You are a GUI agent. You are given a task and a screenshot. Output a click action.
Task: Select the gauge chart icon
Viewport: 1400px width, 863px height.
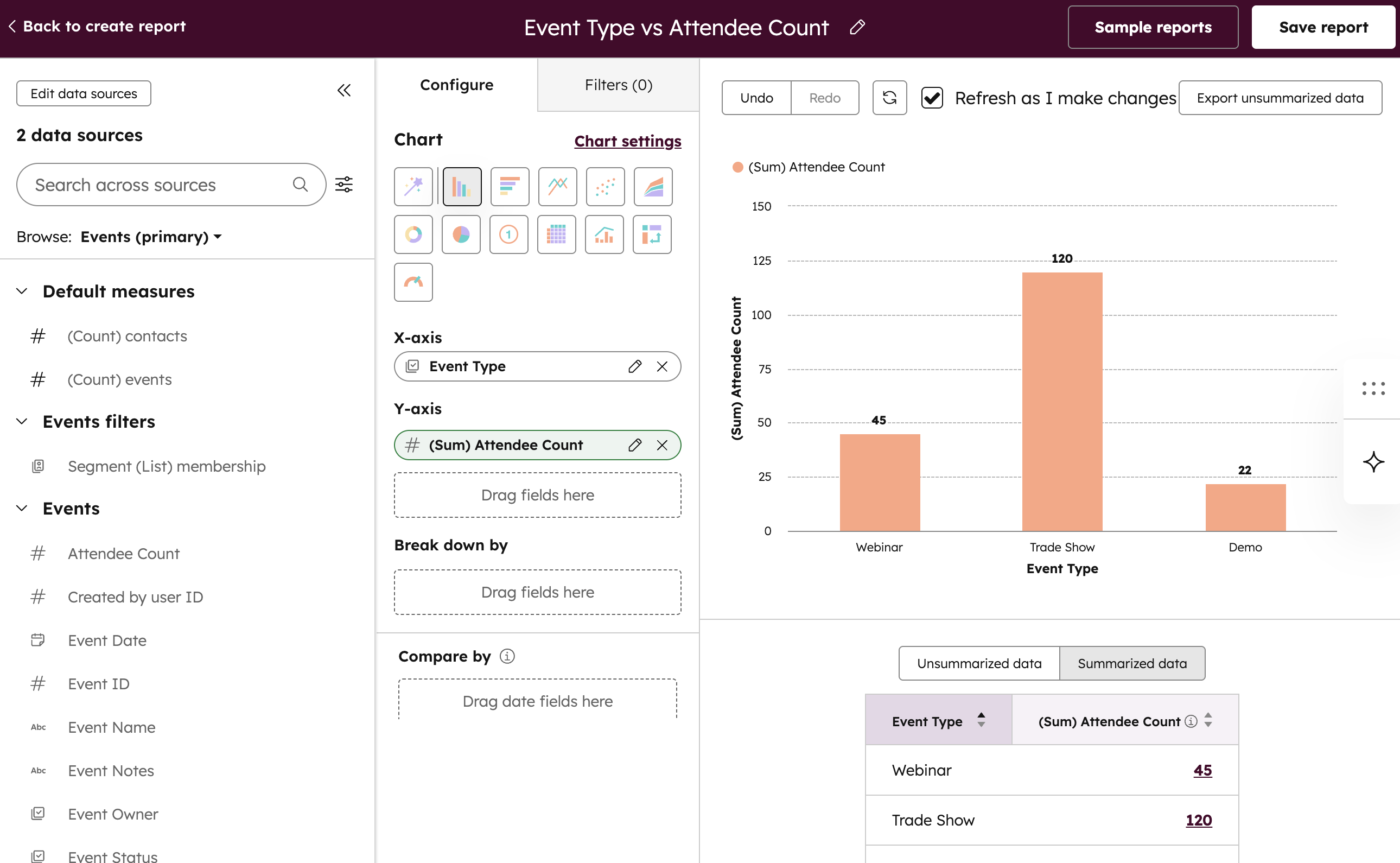coord(413,282)
